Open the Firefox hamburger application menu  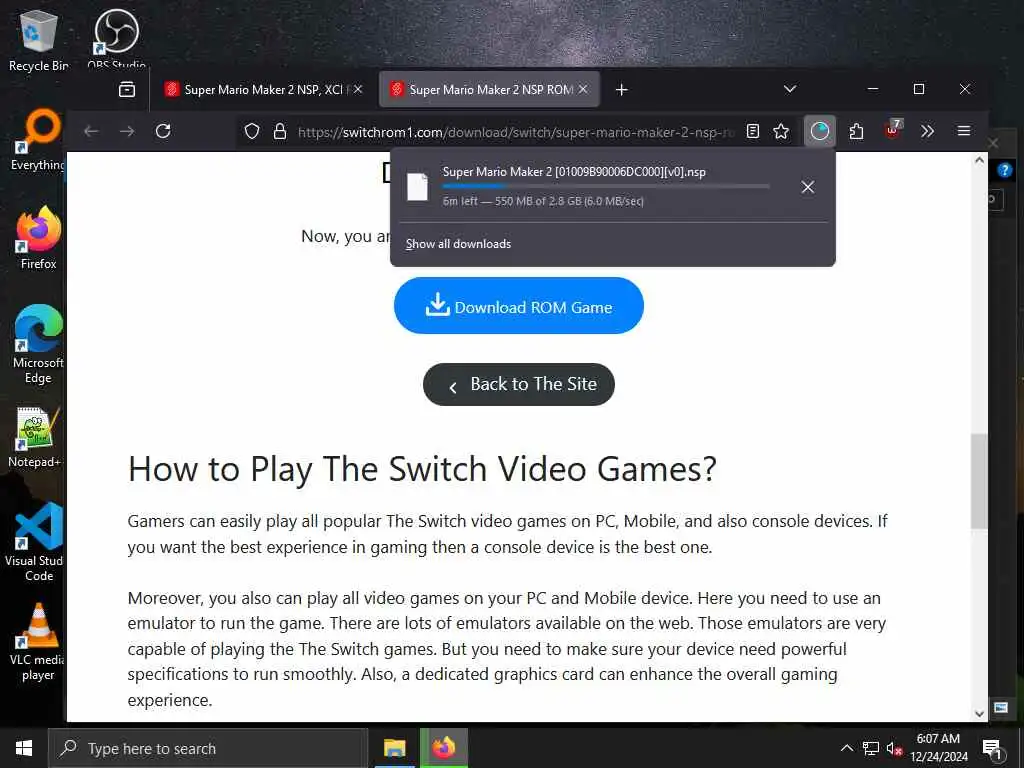pyautogui.click(x=963, y=131)
